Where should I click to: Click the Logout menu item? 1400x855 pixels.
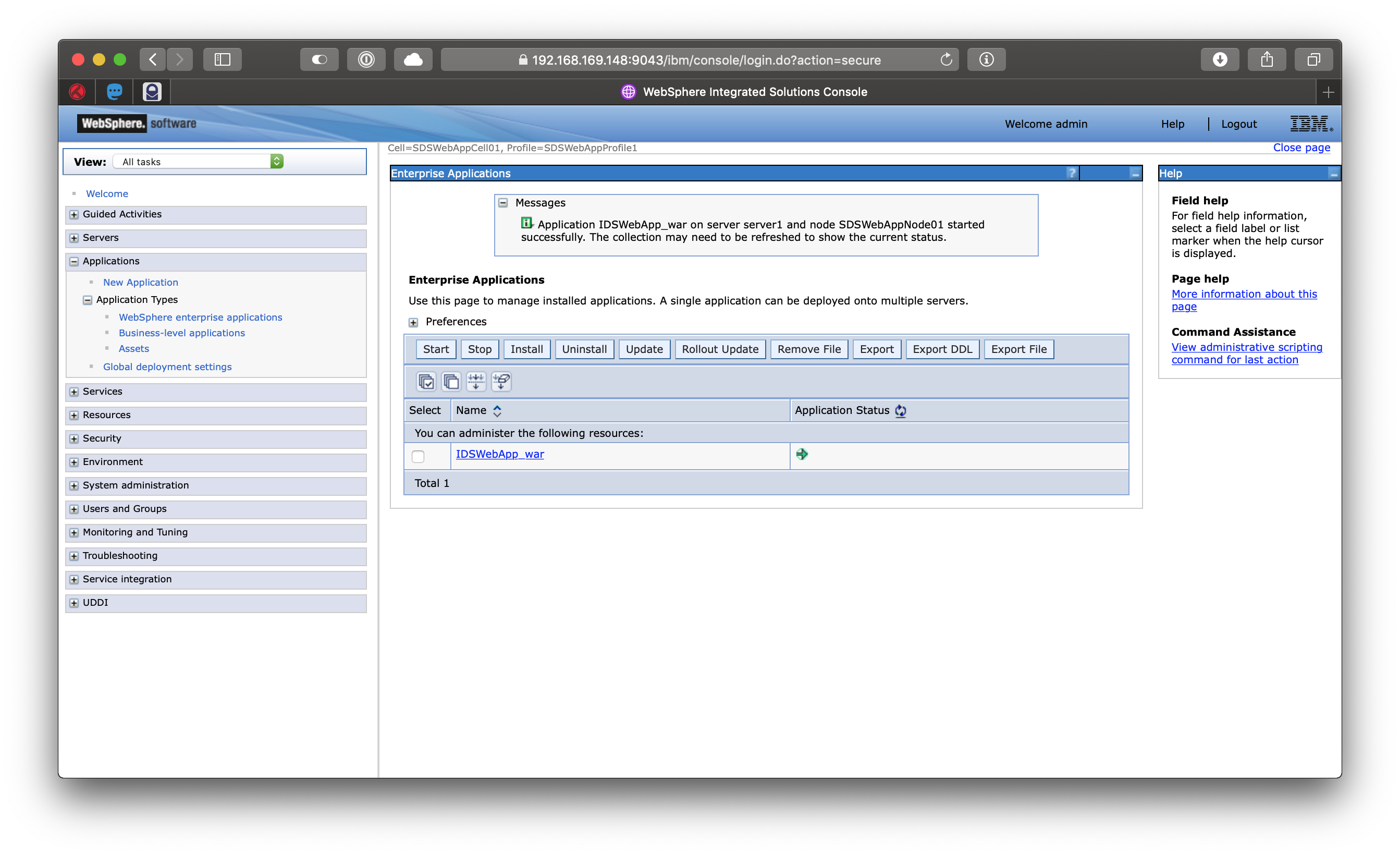(x=1237, y=124)
